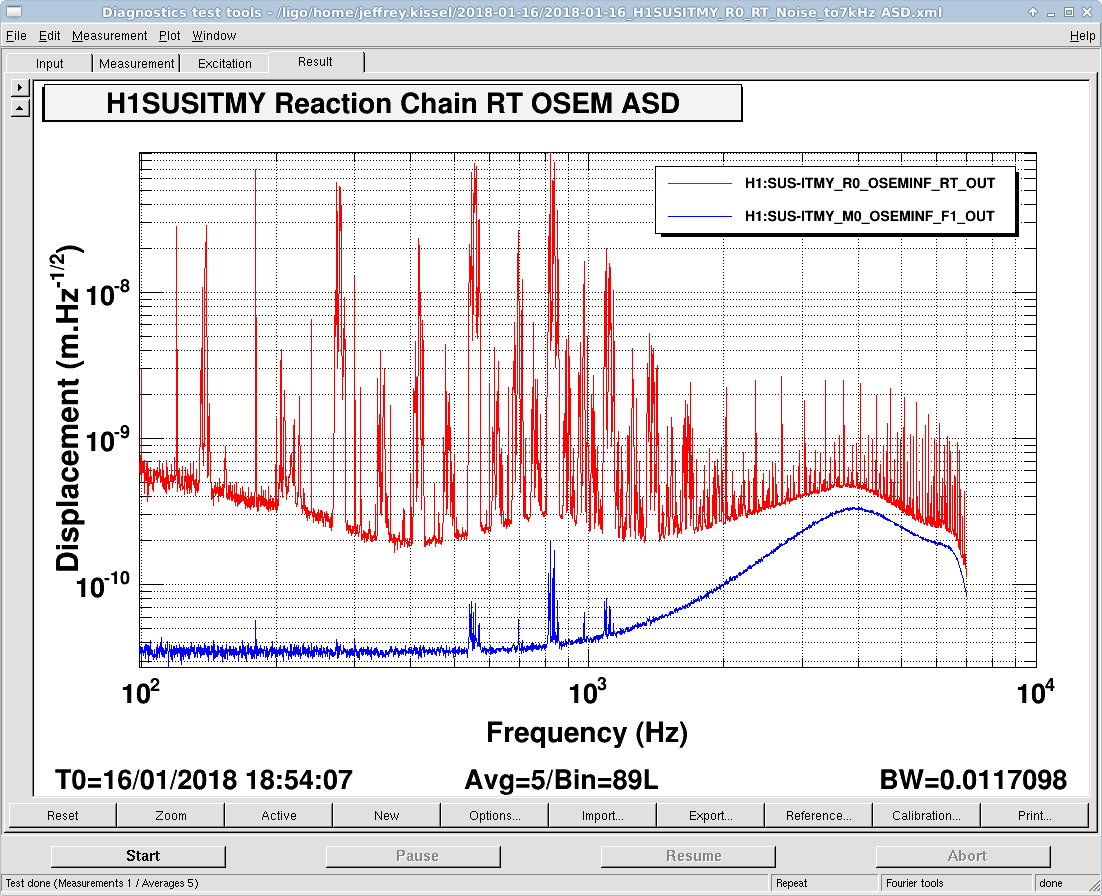Switch to the Input tab
The height and width of the screenshot is (896, 1102).
coord(50,63)
